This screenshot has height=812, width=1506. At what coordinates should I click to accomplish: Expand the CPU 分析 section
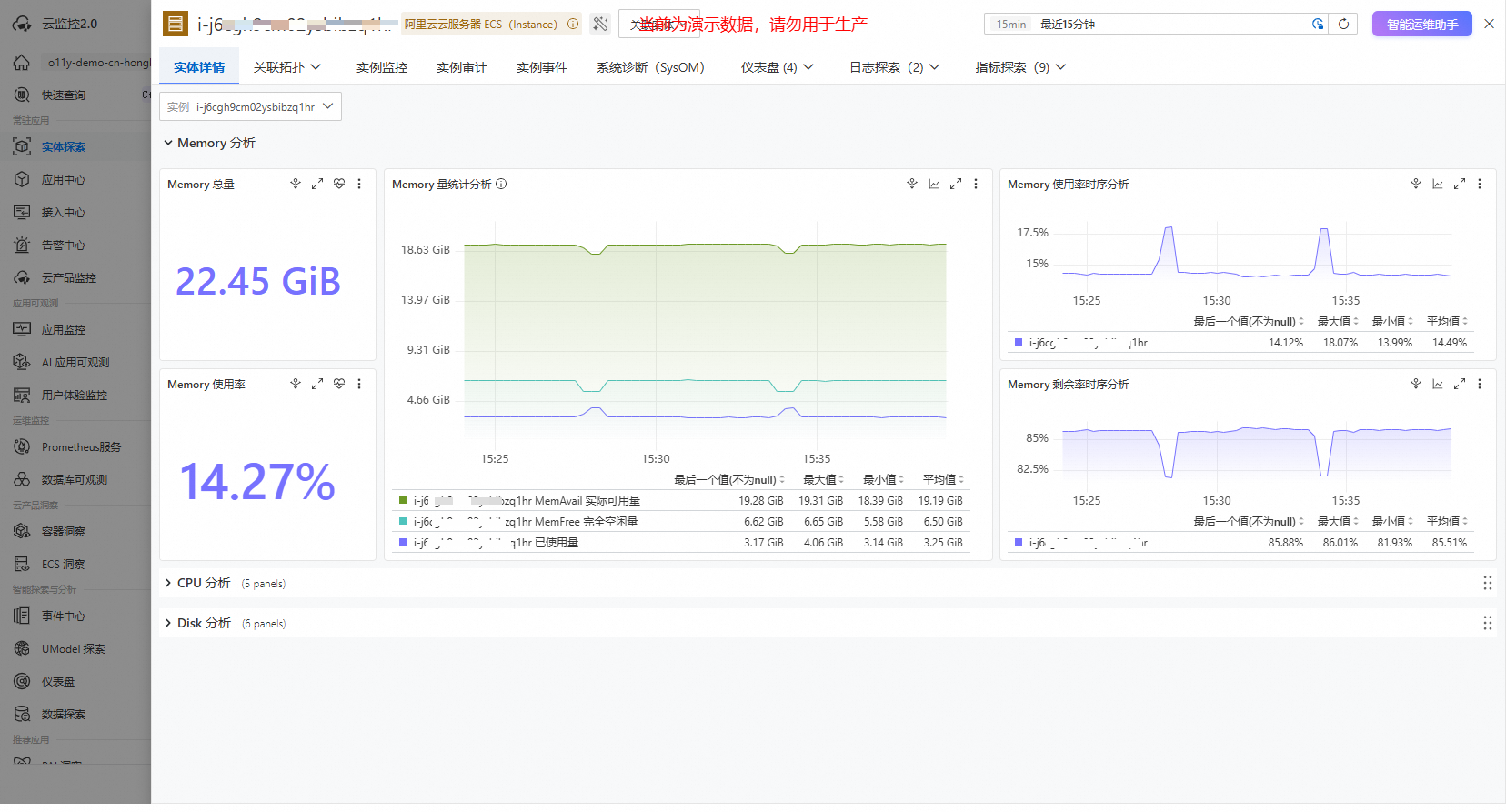[x=203, y=584]
